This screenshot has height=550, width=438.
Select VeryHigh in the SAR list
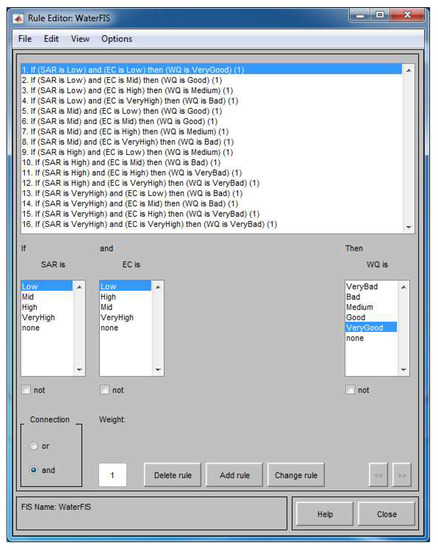pos(39,317)
